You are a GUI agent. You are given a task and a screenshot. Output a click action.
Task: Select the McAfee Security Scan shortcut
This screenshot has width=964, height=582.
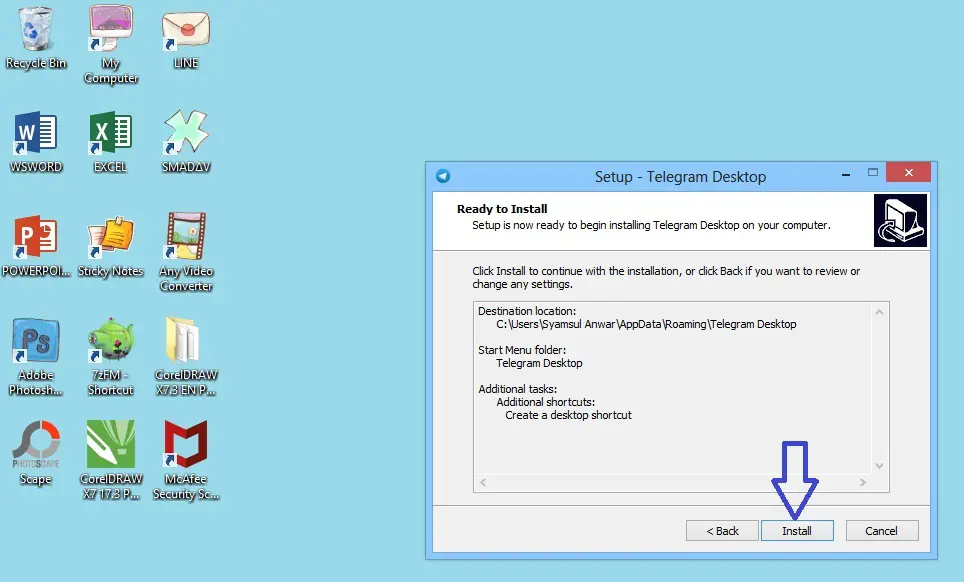(186, 460)
